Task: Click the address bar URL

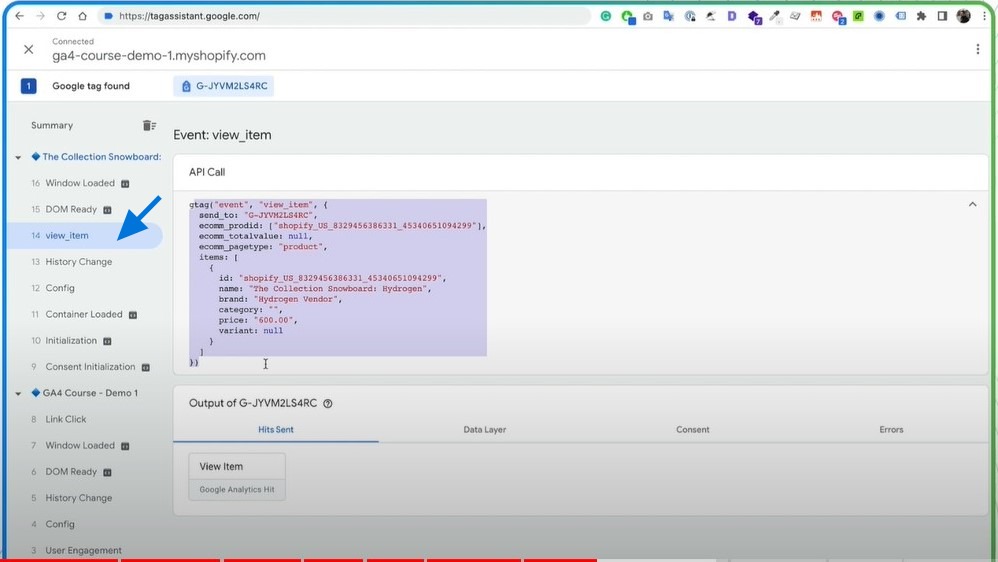Action: tap(189, 16)
